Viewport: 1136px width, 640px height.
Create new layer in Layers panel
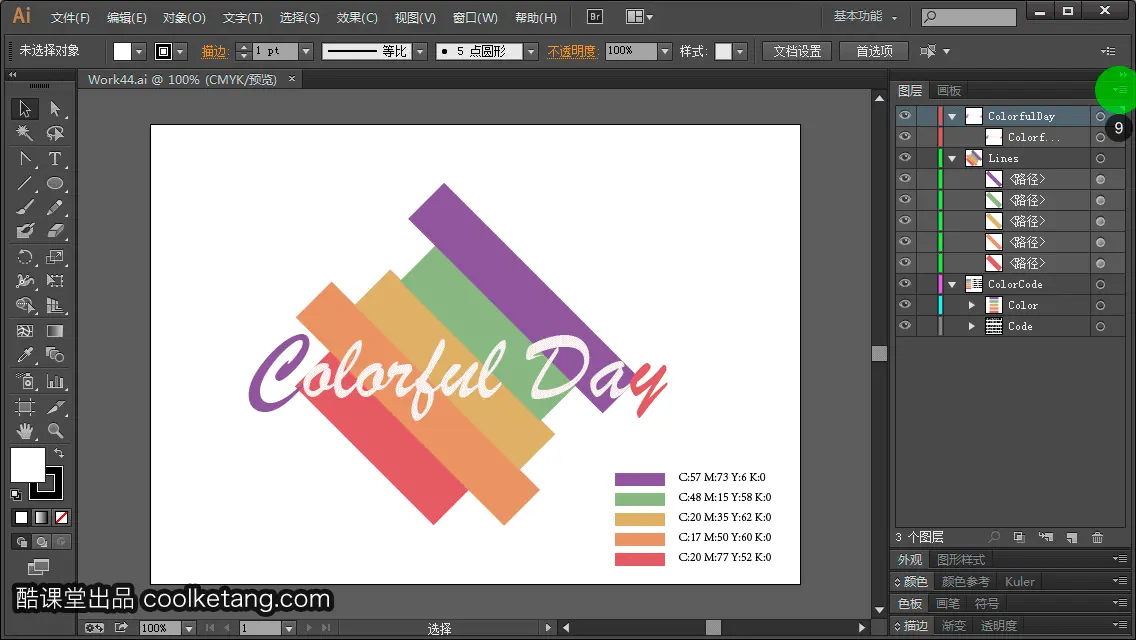tap(1072, 537)
